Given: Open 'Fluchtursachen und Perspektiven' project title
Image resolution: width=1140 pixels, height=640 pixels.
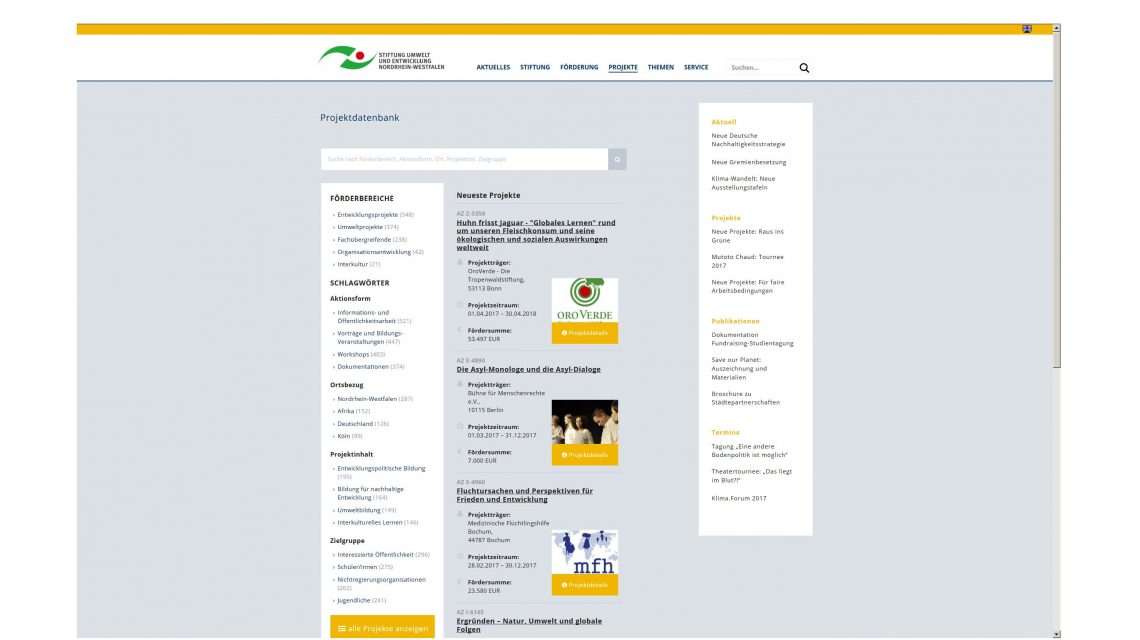Looking at the screenshot, I should tap(525, 495).
